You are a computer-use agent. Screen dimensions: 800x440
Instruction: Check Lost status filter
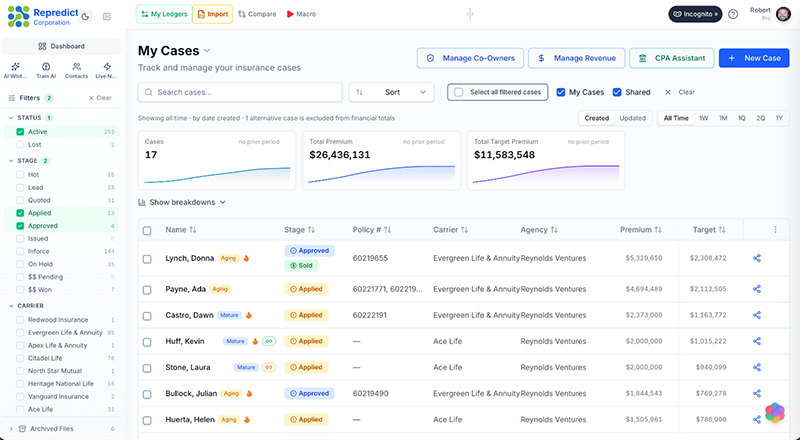[x=20, y=144]
